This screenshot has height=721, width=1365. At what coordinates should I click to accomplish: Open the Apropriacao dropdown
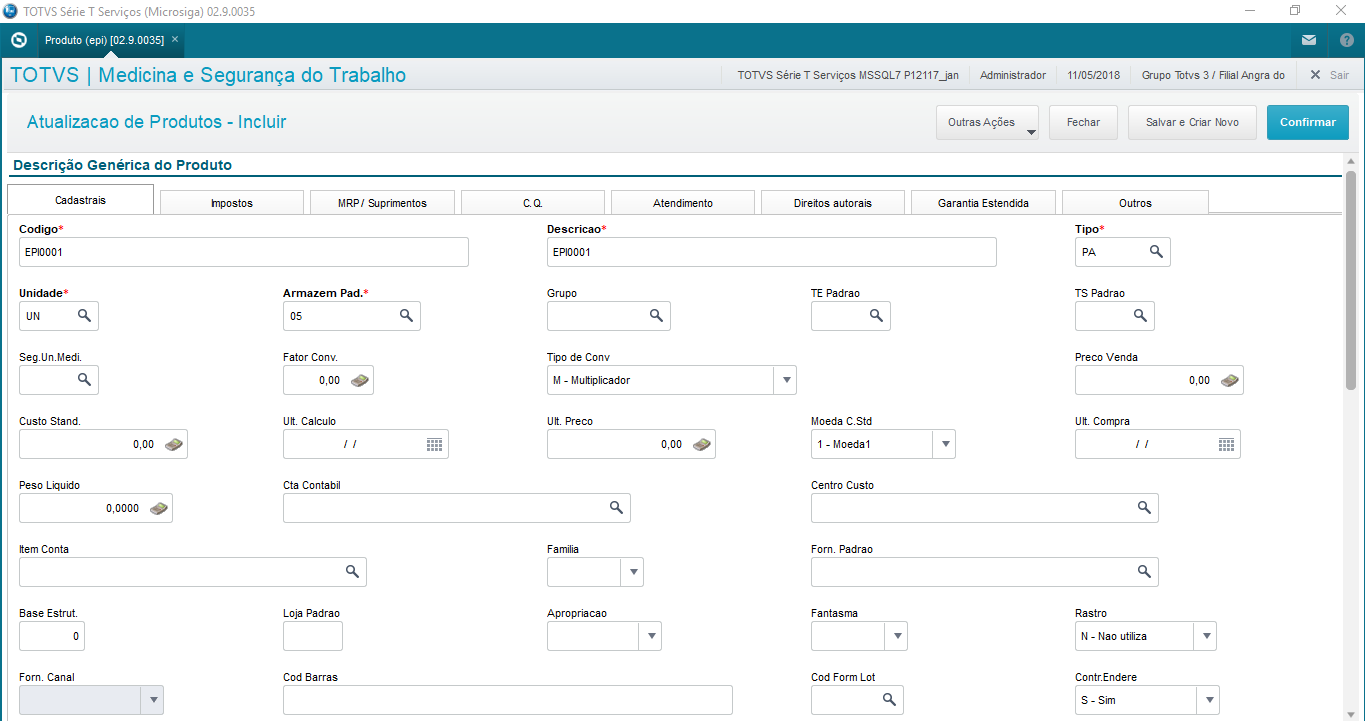coord(650,636)
